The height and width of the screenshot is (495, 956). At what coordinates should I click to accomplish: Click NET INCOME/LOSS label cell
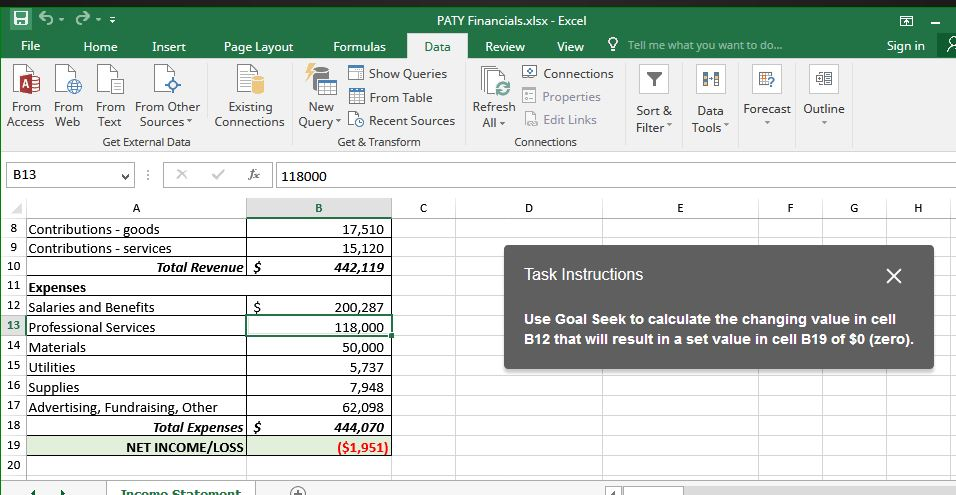pos(137,447)
